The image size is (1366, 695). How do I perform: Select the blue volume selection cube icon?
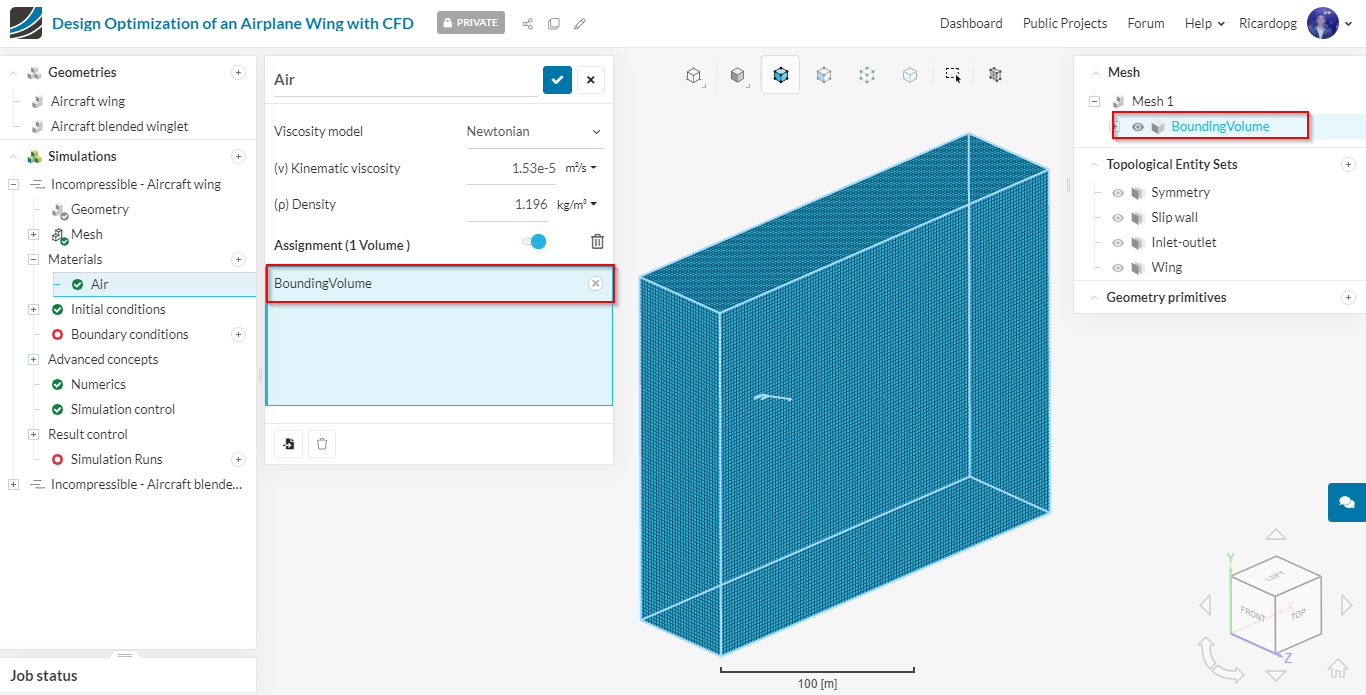click(x=780, y=75)
